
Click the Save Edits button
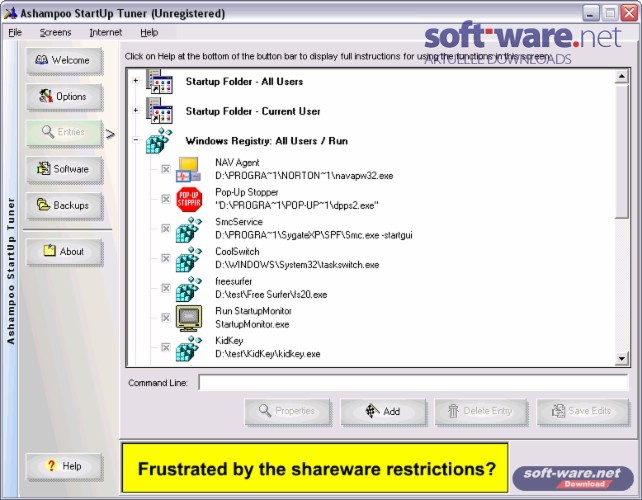coord(583,411)
